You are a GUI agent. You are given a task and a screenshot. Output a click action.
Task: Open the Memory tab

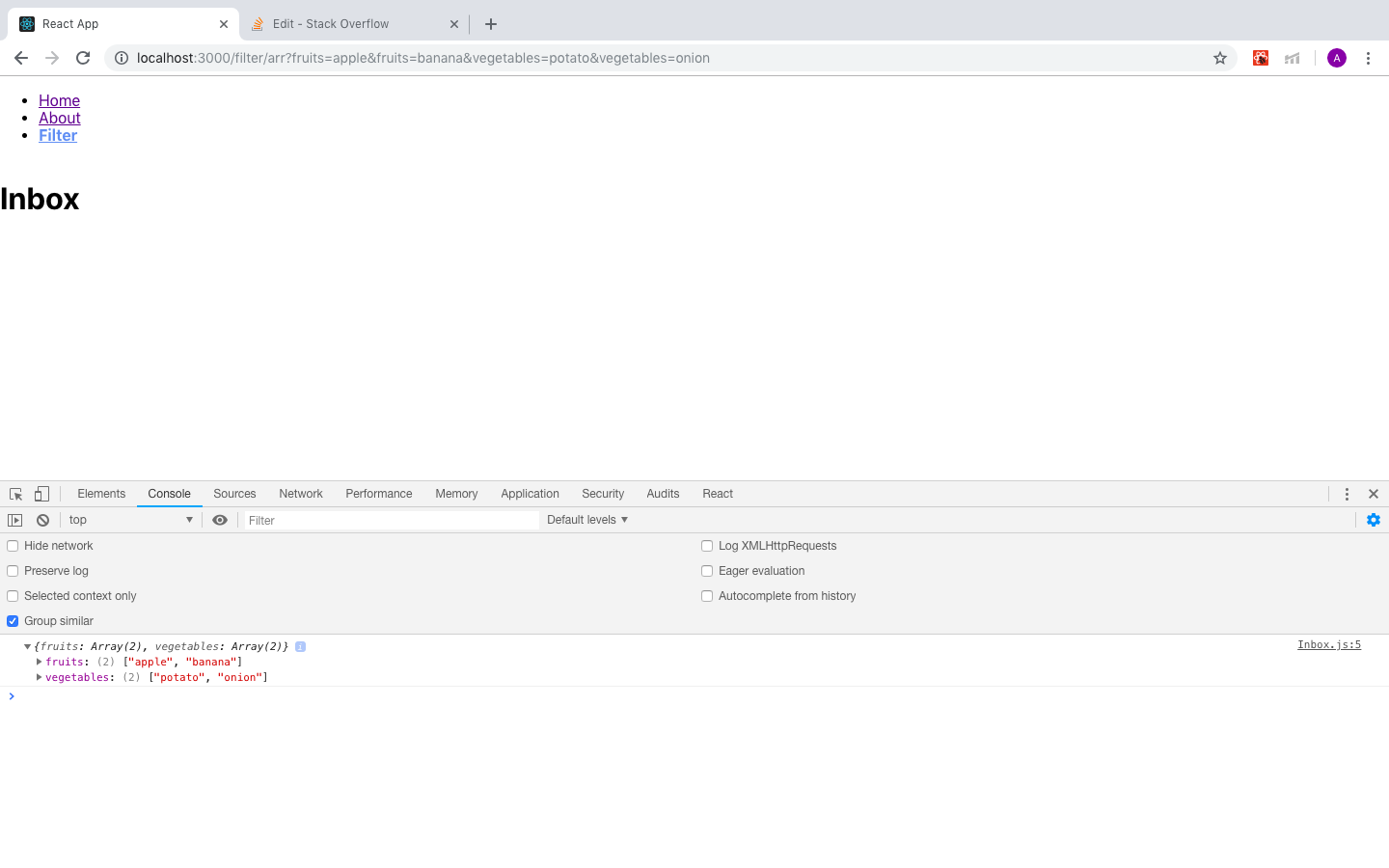456,494
